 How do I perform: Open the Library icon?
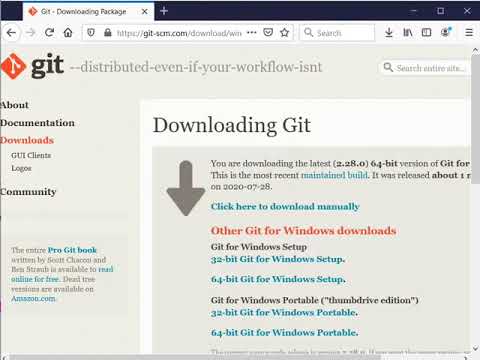tap(408, 33)
